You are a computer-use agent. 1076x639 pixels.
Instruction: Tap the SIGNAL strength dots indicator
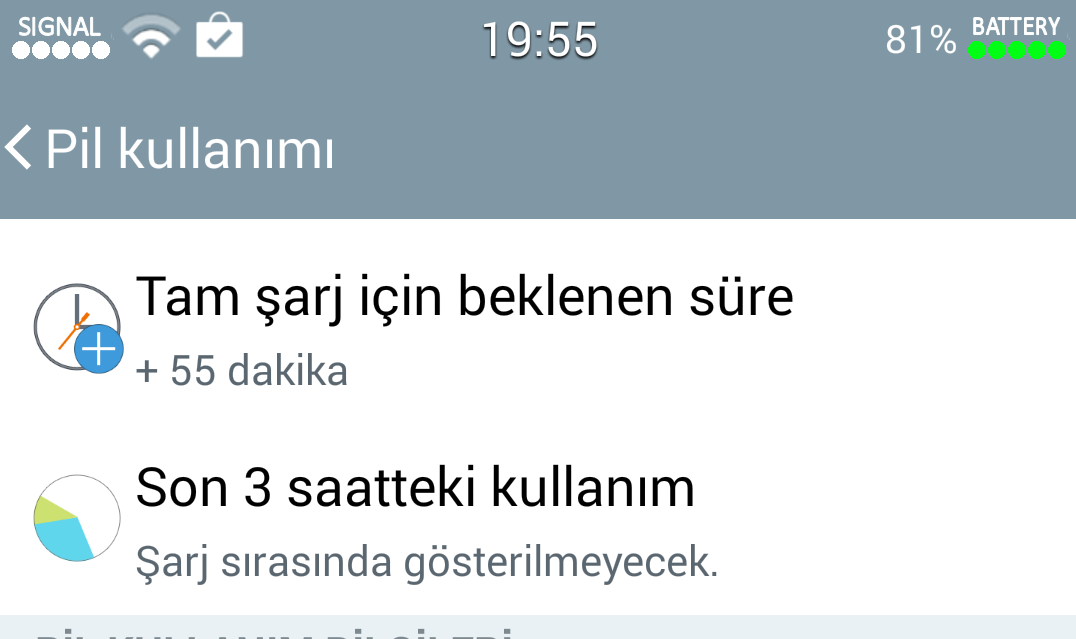pos(61,50)
